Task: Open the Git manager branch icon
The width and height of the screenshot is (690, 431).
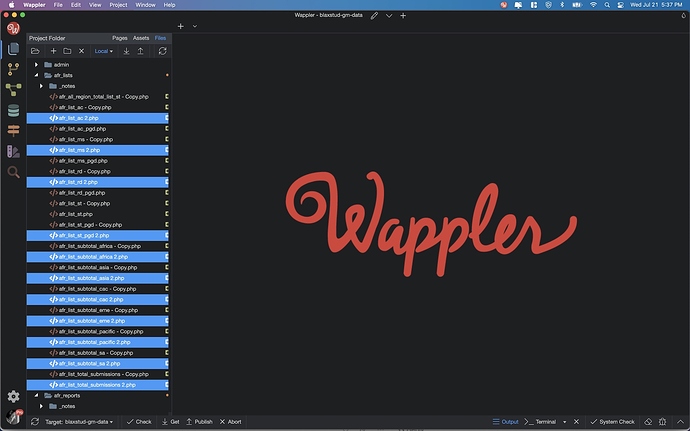Action: pyautogui.click(x=13, y=69)
